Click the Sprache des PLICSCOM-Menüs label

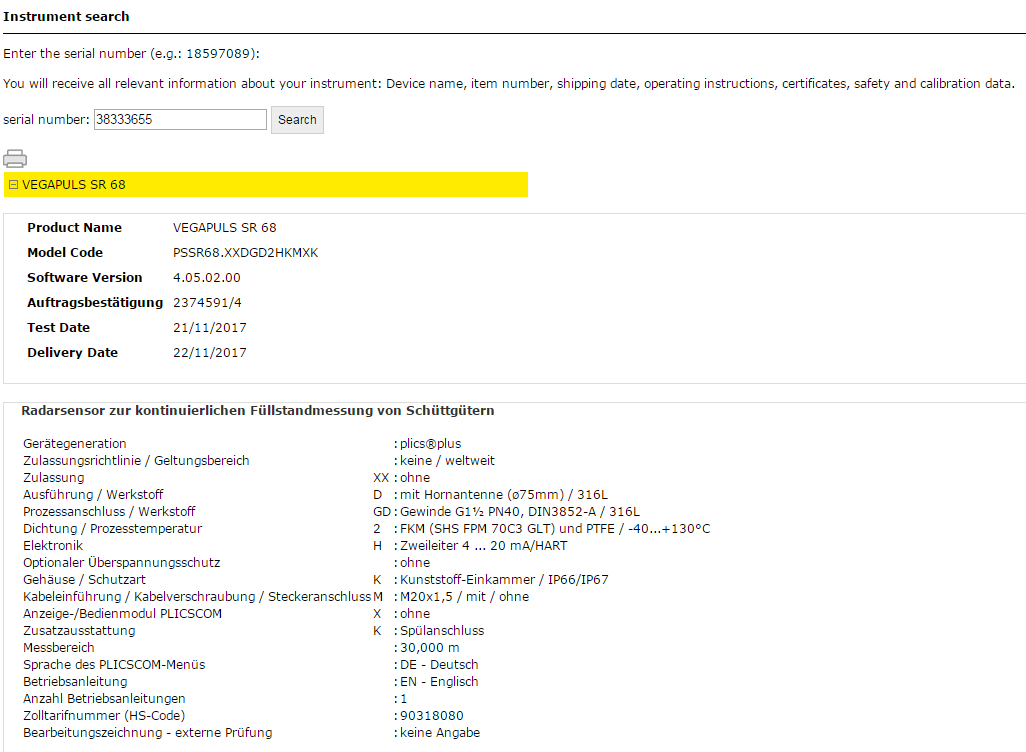(x=114, y=665)
